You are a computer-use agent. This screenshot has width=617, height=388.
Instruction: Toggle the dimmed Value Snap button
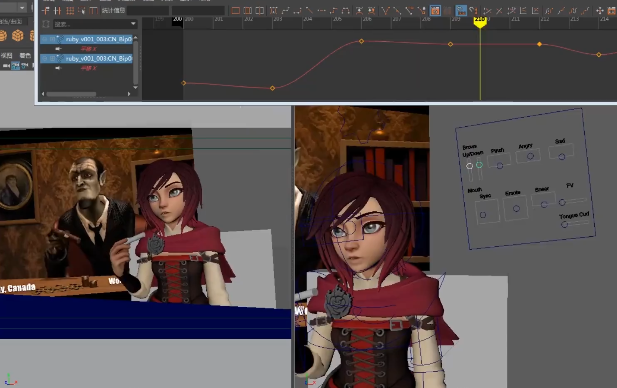[447, 11]
